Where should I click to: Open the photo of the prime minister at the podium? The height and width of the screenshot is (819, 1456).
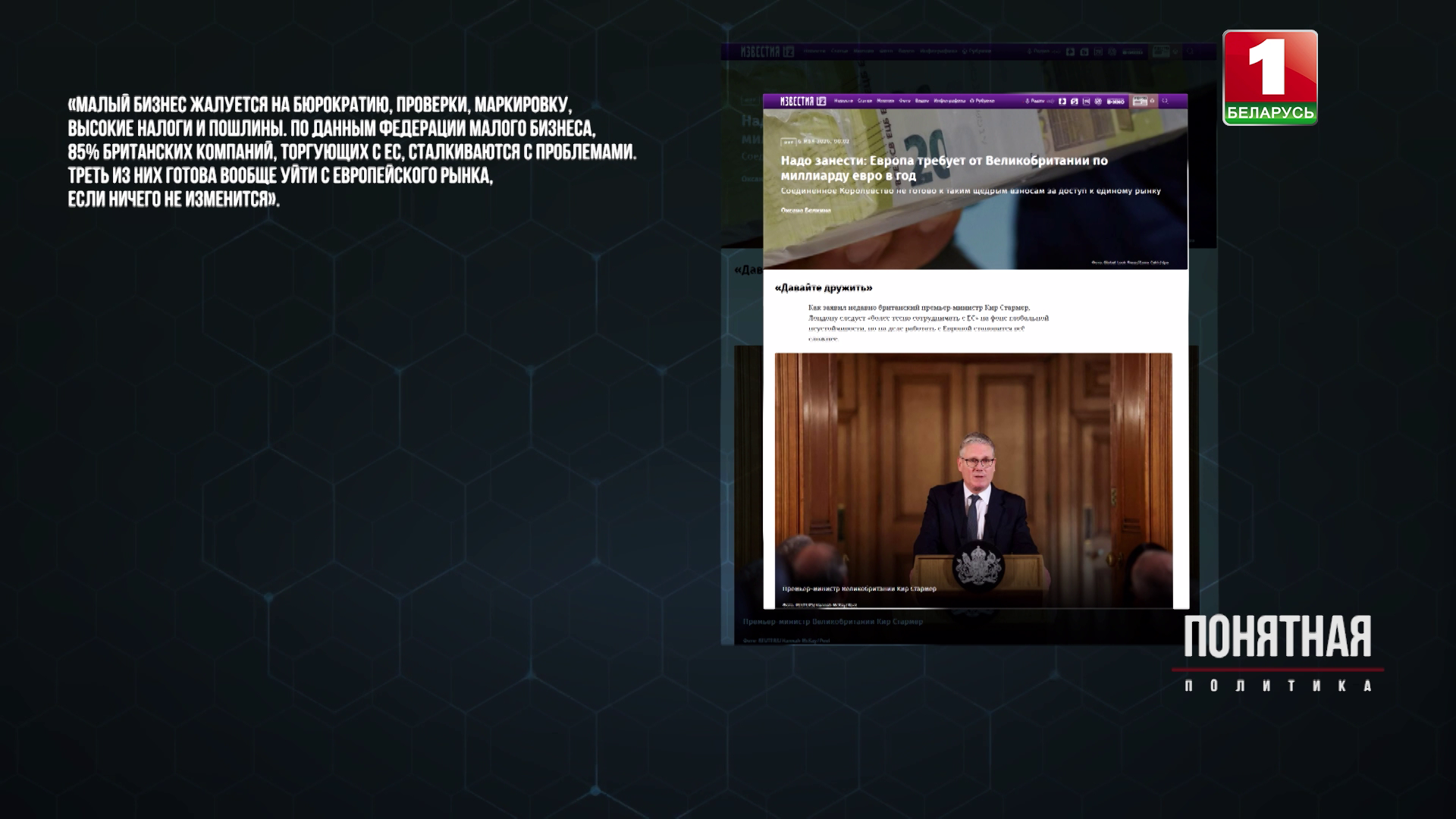[x=973, y=480]
